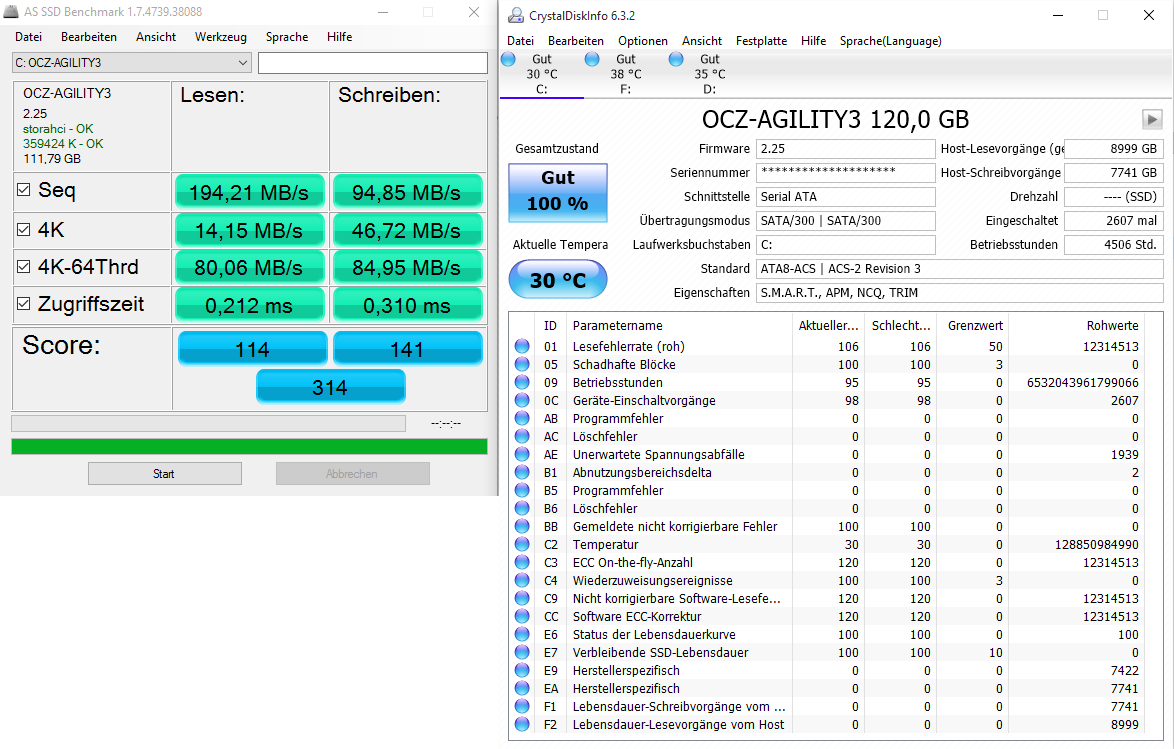Open Werkzeug menu in AS SSD Benchmark
1174x749 pixels.
coord(220,37)
